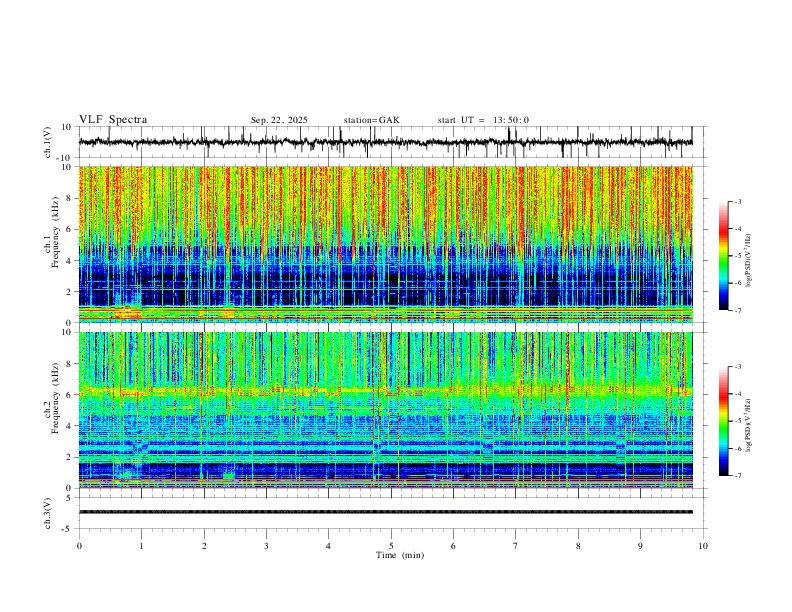Select the date text "Sep. 22, 2025"
Screen dimensions: 792x612
tap(279, 120)
